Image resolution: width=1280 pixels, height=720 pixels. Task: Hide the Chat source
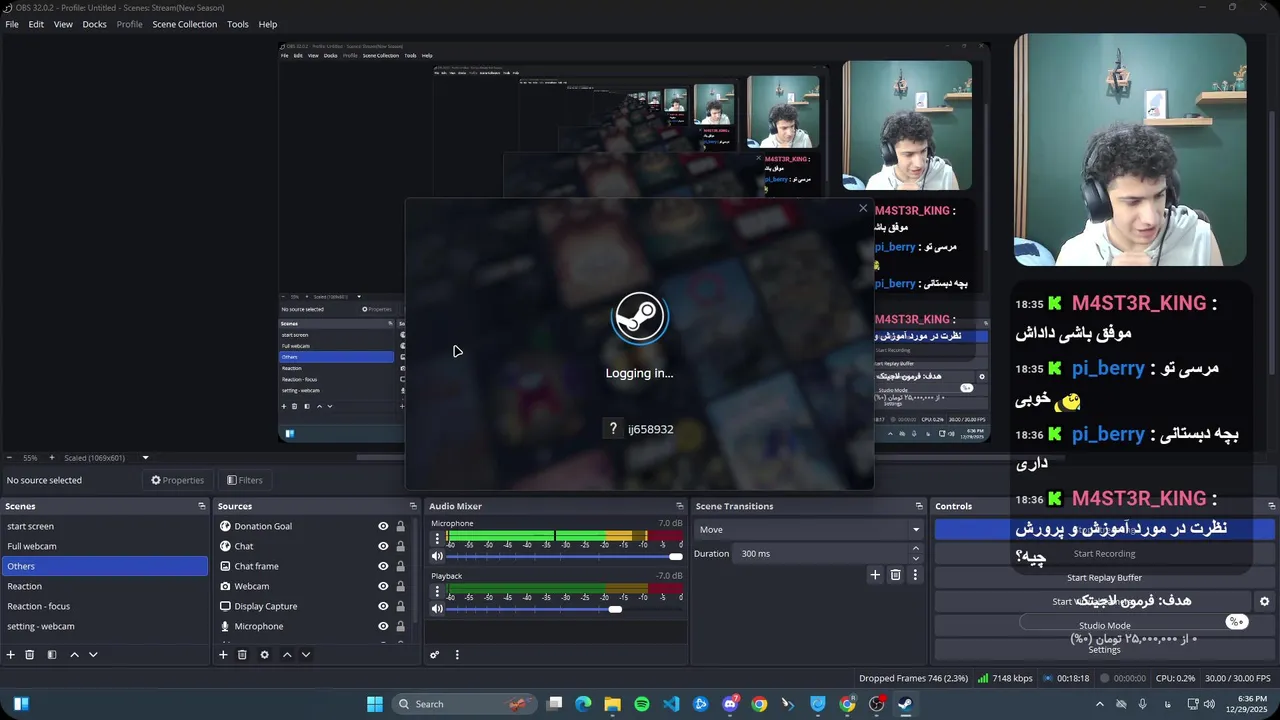pos(383,546)
